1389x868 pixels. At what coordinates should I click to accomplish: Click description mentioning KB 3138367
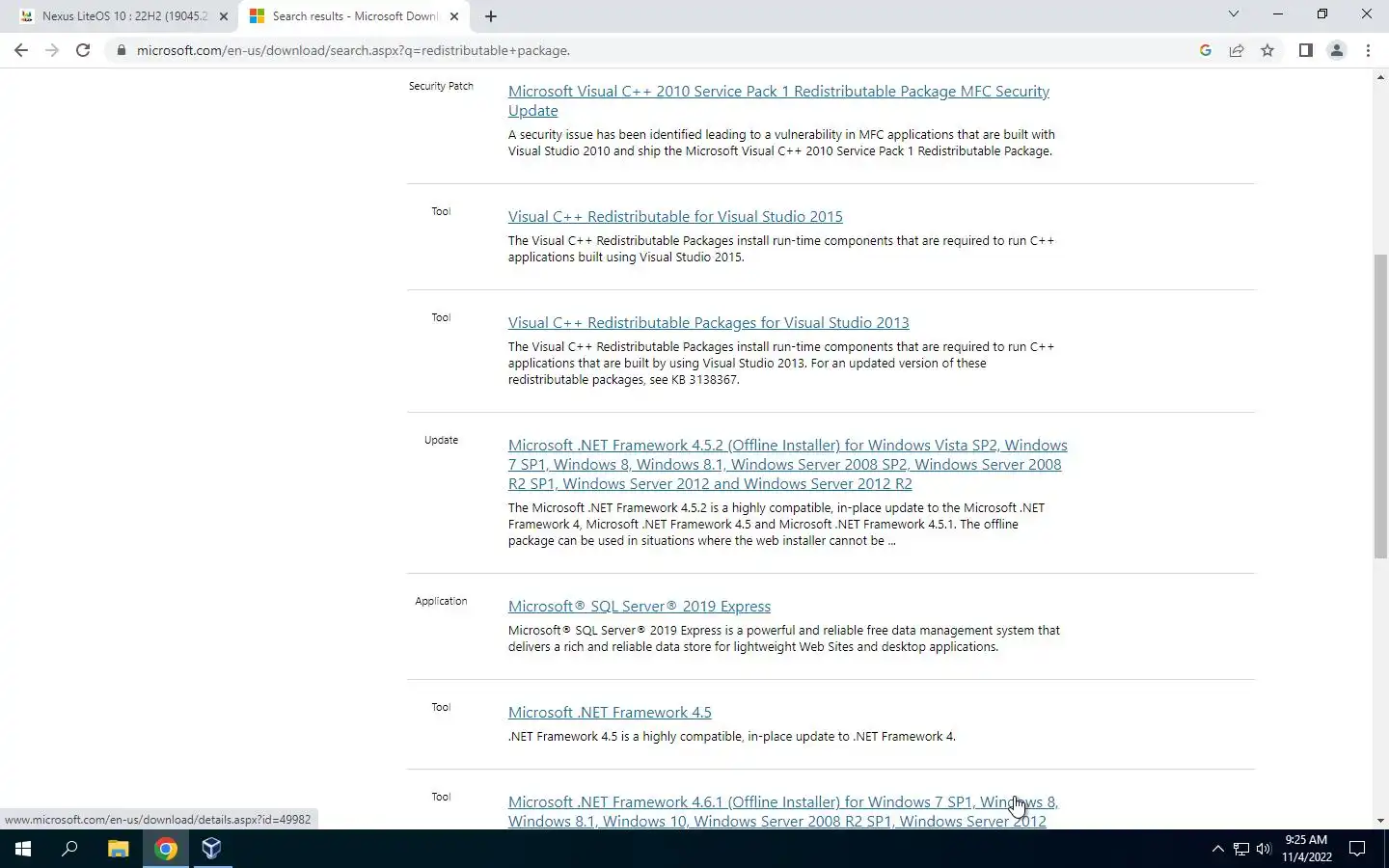pyautogui.click(x=781, y=364)
